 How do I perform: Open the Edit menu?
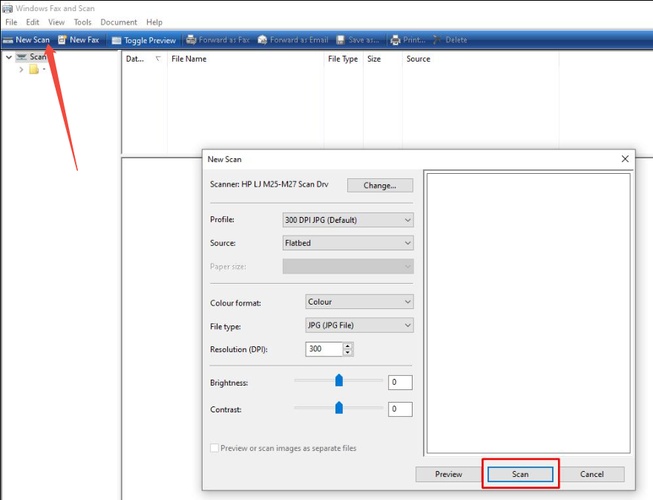(32, 22)
